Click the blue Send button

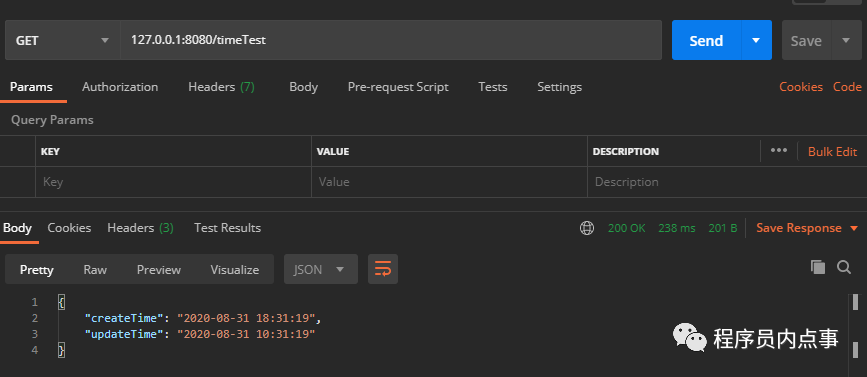click(x=706, y=40)
